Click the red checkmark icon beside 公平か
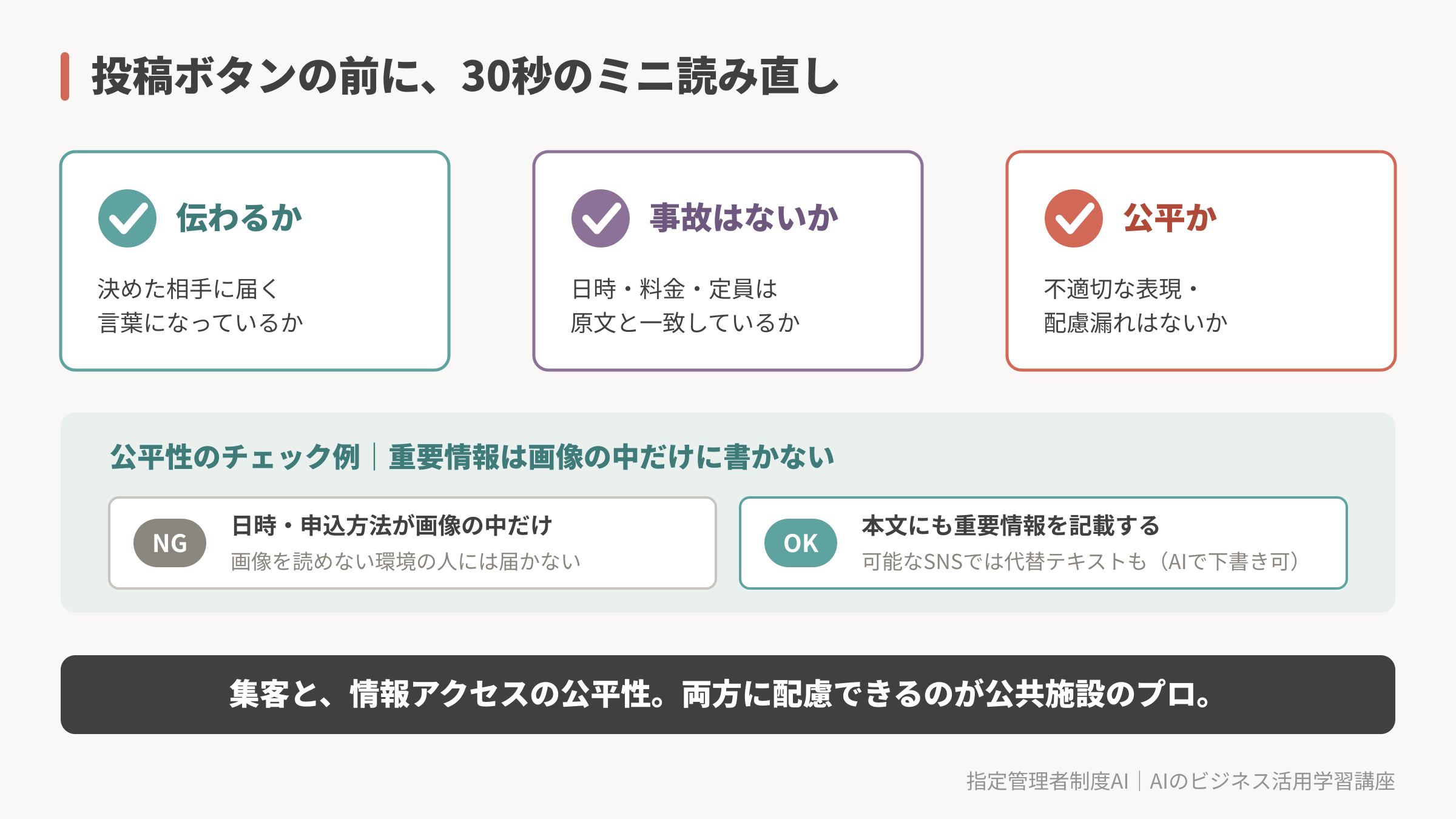 click(x=1074, y=218)
